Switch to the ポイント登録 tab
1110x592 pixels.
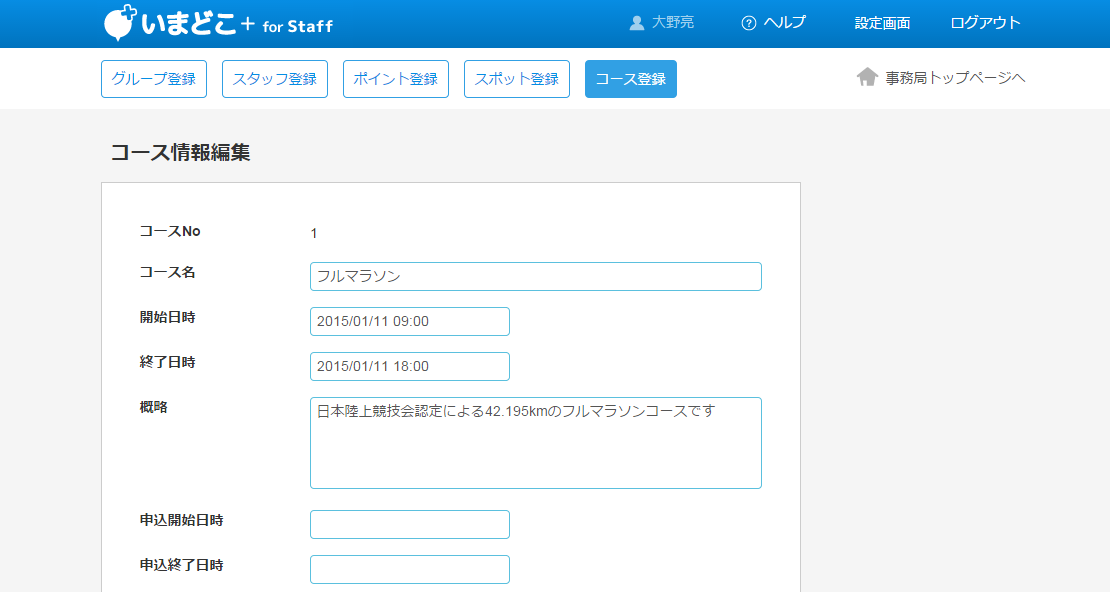click(396, 79)
